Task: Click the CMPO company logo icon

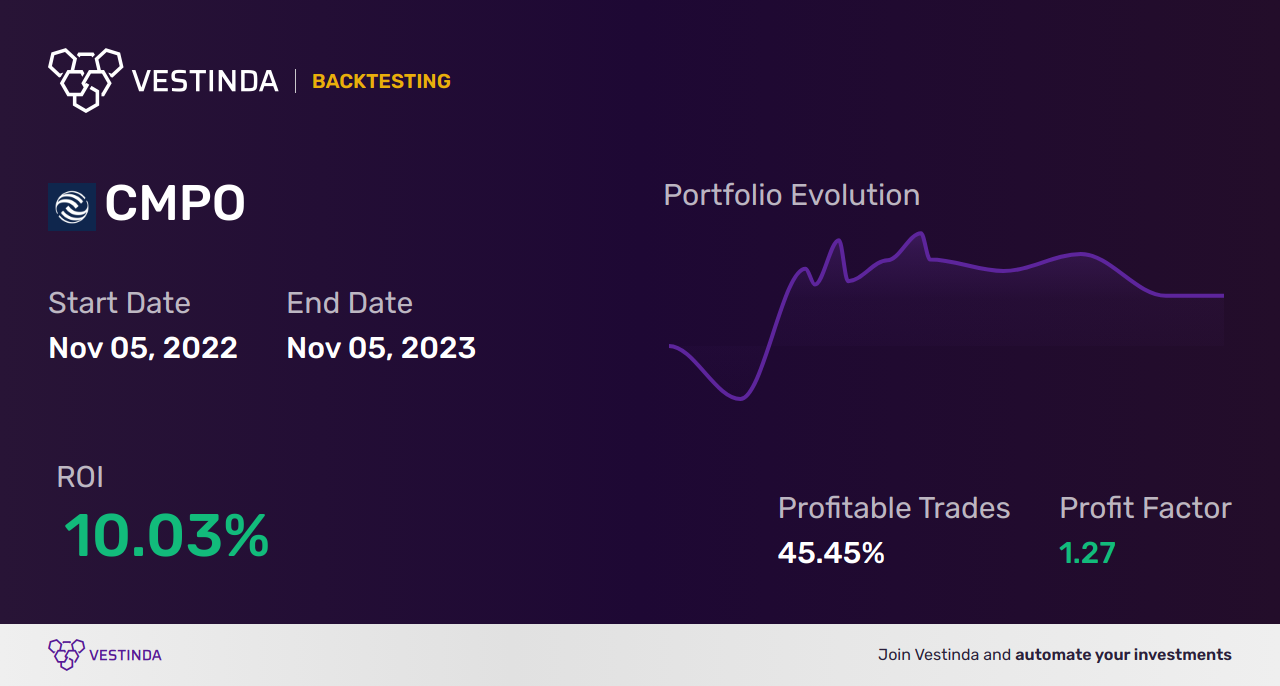Action: point(72,207)
